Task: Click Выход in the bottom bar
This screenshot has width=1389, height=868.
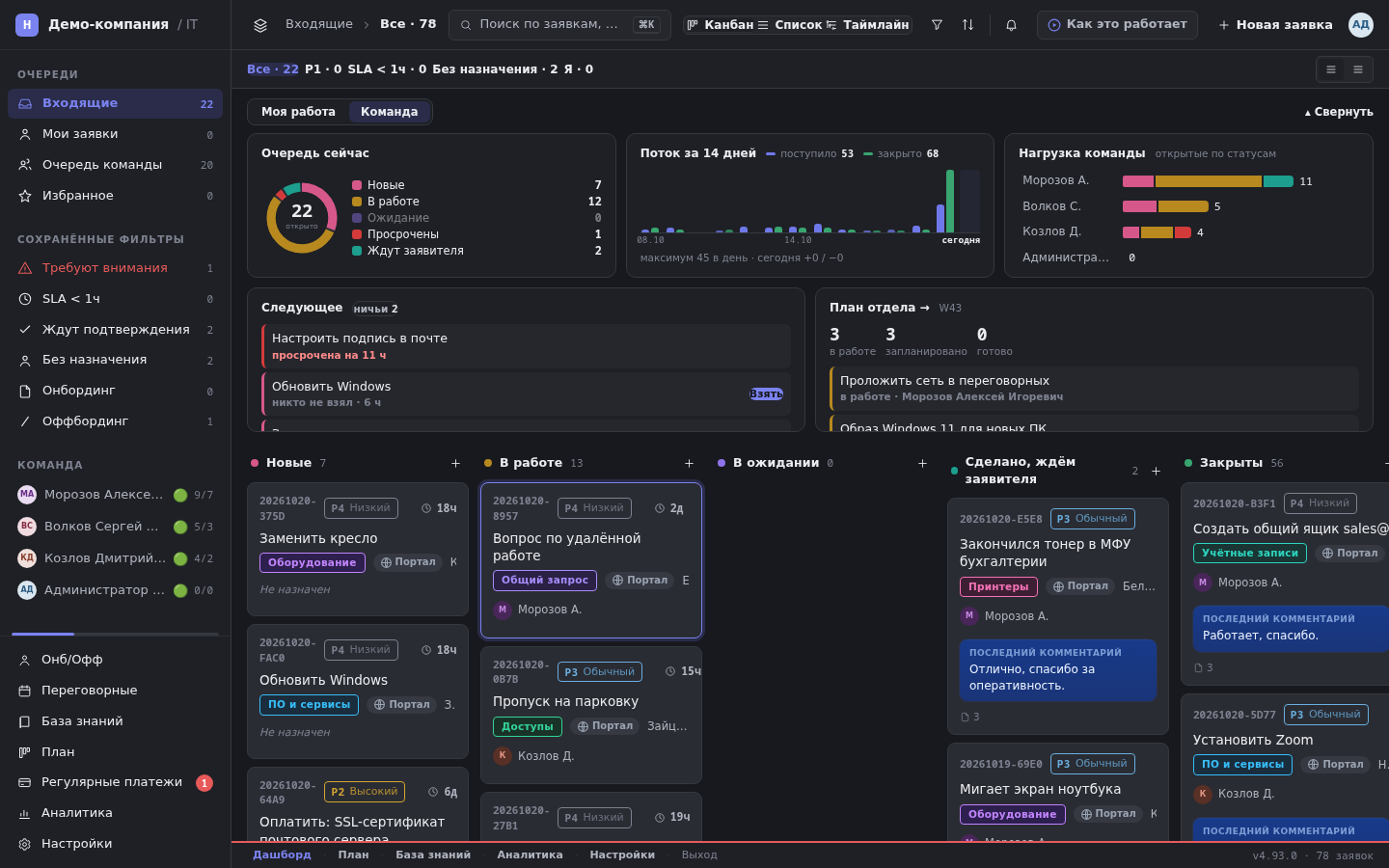Action: click(x=699, y=855)
